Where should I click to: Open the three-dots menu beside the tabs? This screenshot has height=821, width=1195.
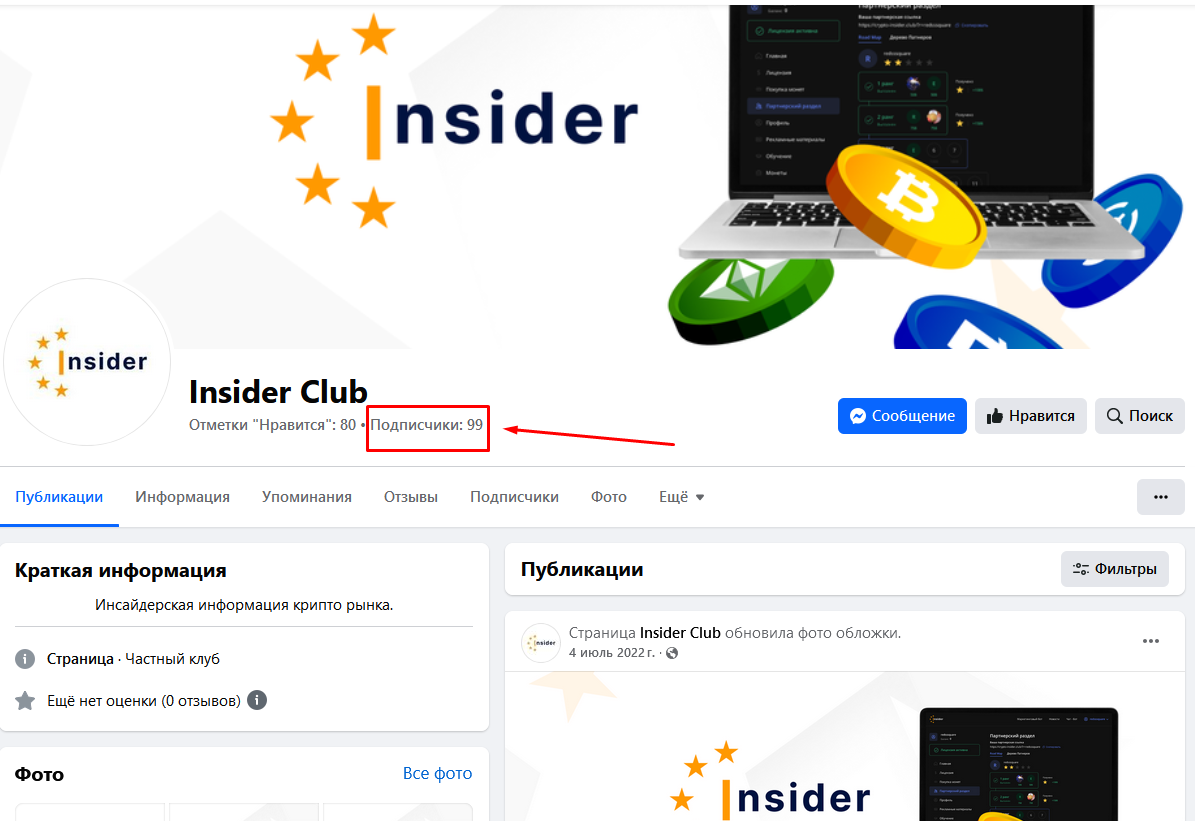tap(1160, 497)
